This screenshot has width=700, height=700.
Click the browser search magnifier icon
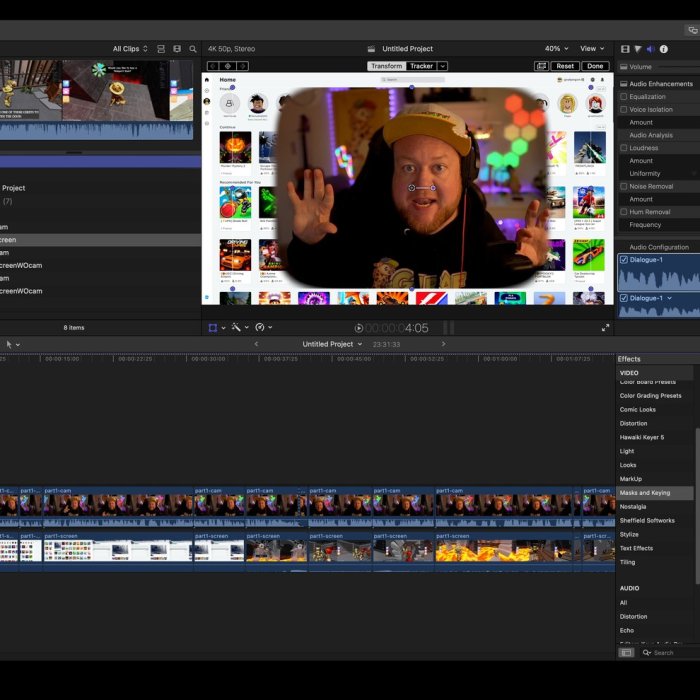(x=193, y=49)
